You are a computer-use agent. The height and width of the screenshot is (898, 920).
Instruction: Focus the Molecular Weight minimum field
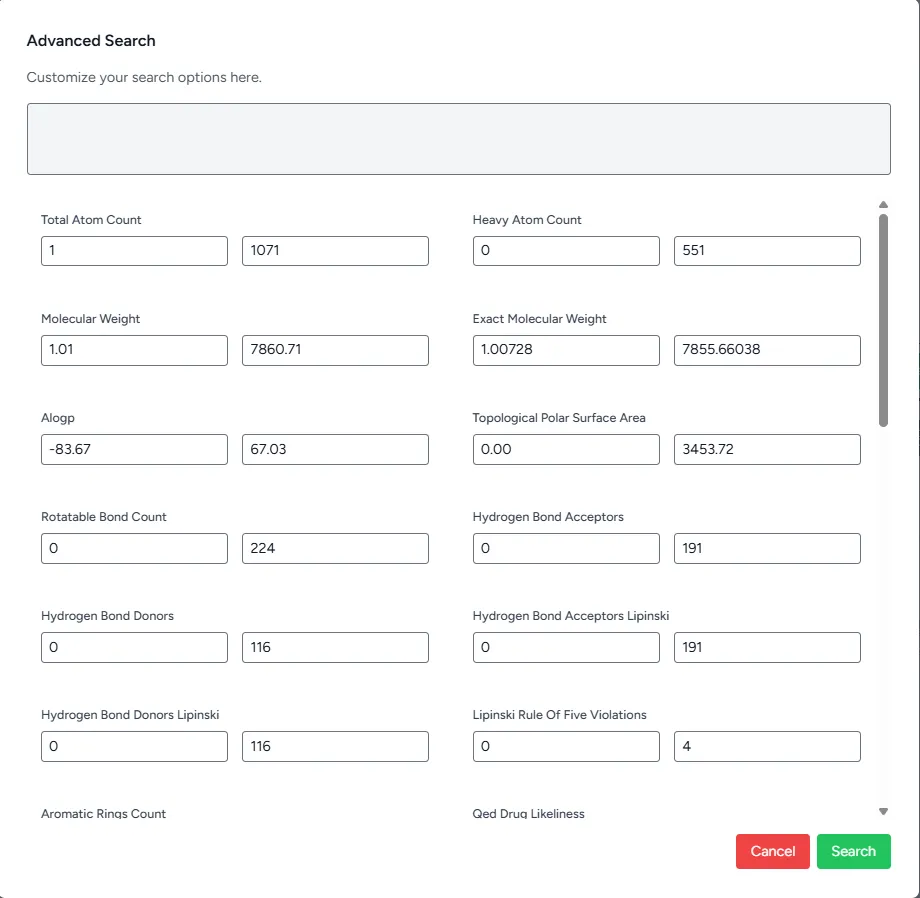[134, 350]
